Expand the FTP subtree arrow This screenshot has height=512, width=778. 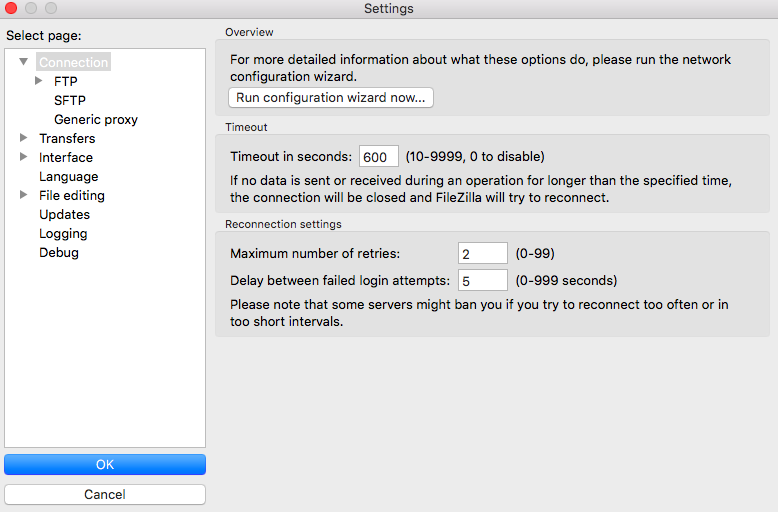(x=39, y=81)
